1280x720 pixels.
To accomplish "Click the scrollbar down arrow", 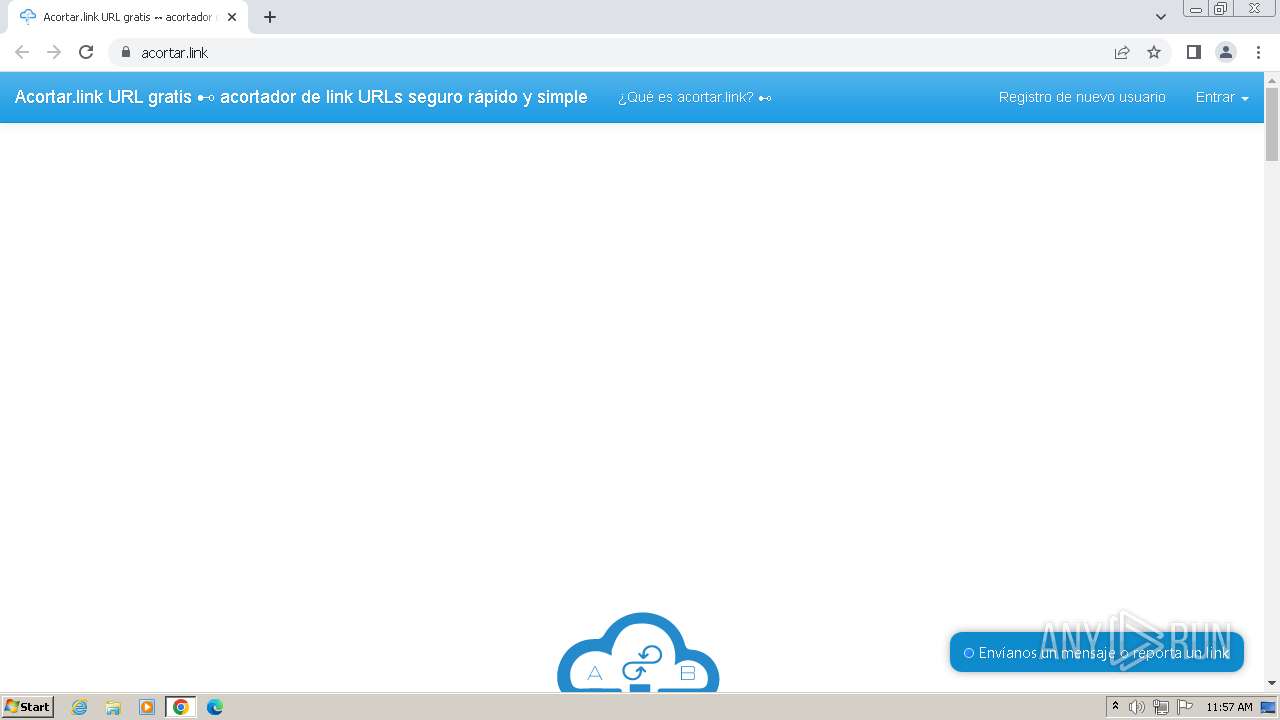I will 1272,683.
